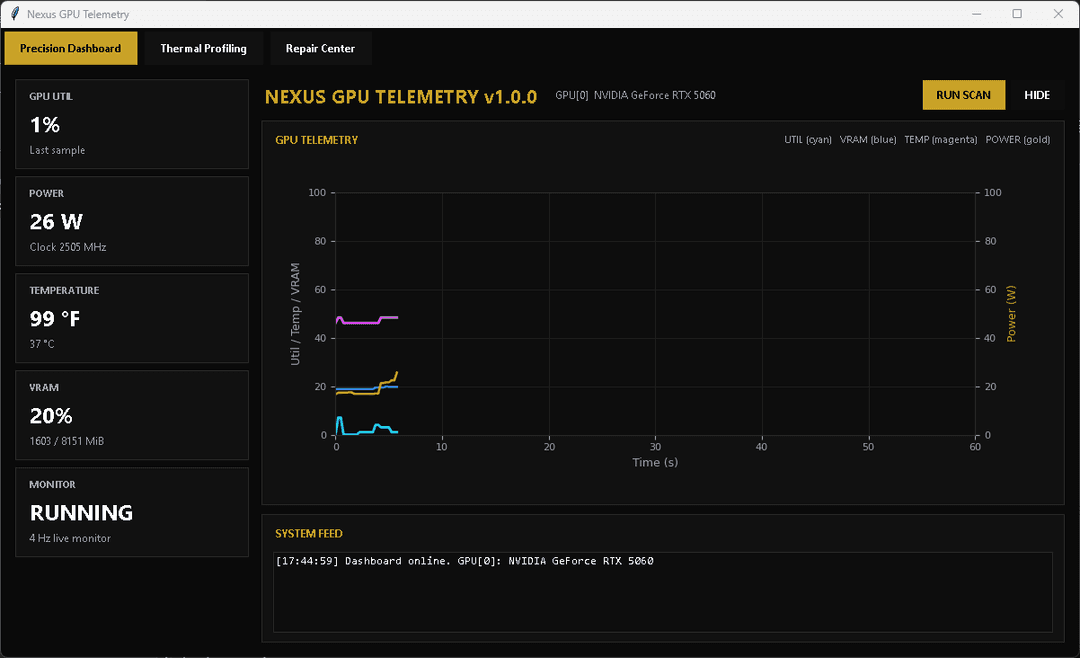Click the 'Power (W)' axis label
This screenshot has width=1080, height=658.
(x=1011, y=314)
